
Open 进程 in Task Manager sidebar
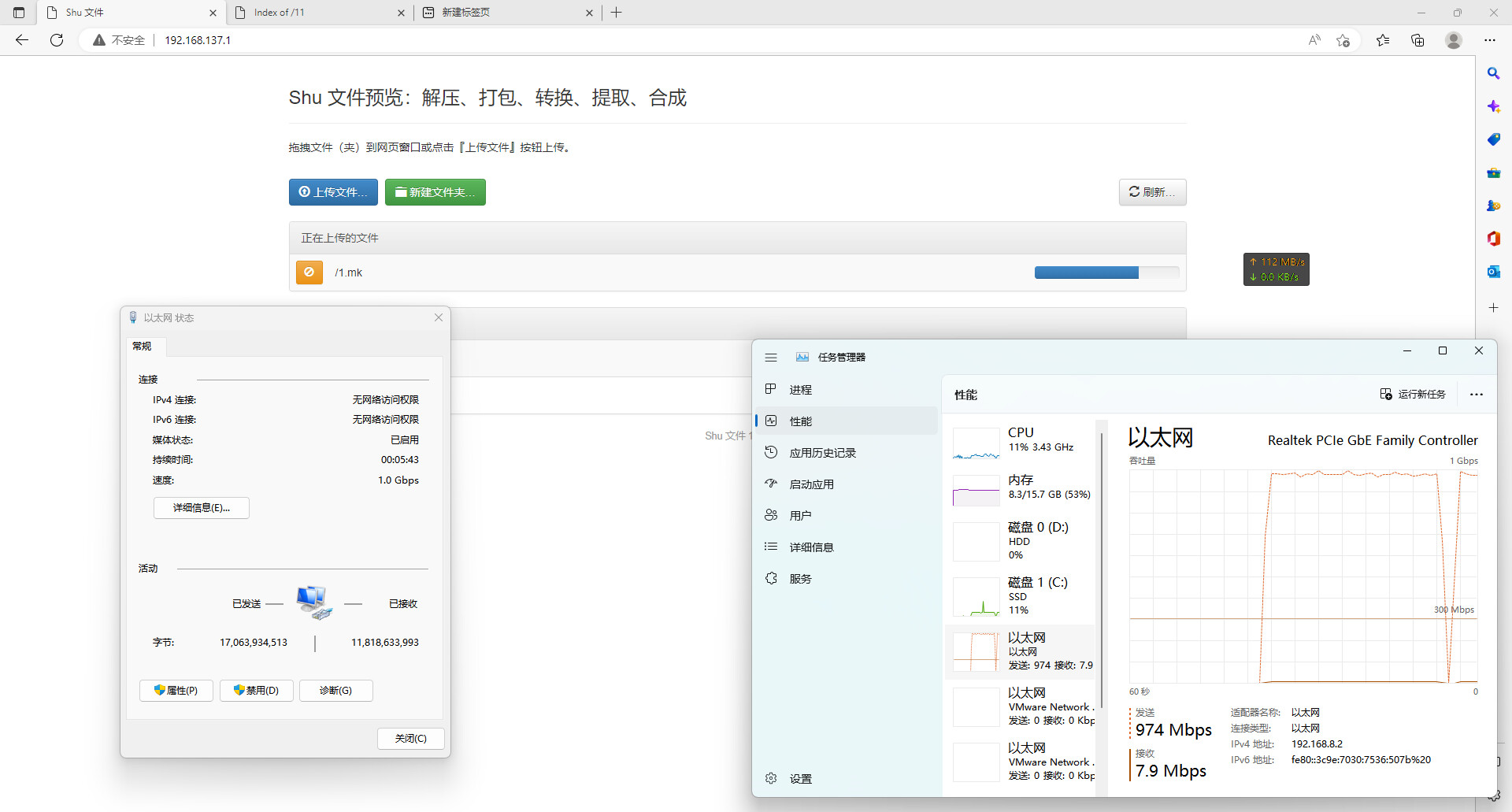click(847, 390)
